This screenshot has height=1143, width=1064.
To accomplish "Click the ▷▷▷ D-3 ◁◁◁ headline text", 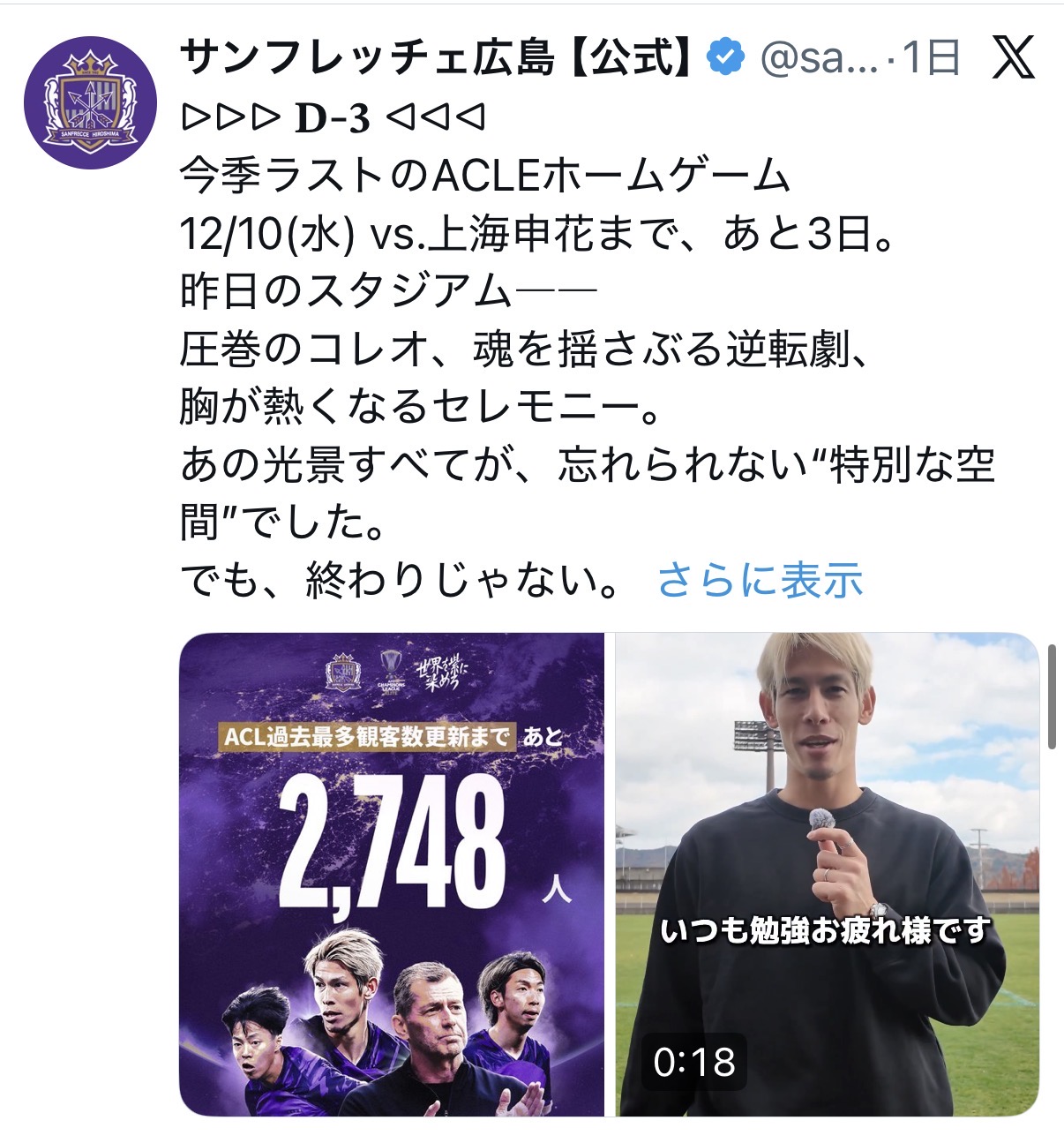I will pyautogui.click(x=333, y=117).
